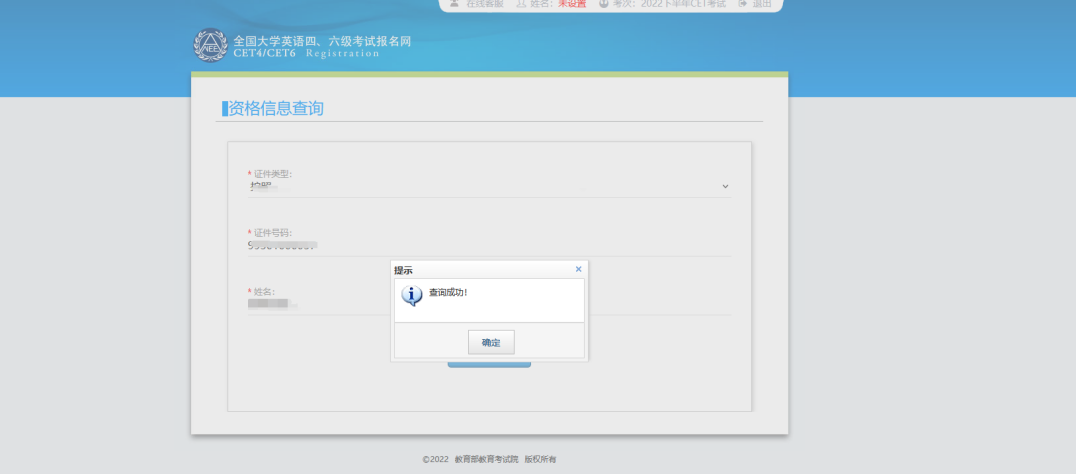This screenshot has height=475, width=1077.
Task: Click the 资格信息查询 page heading
Action: tap(275, 109)
